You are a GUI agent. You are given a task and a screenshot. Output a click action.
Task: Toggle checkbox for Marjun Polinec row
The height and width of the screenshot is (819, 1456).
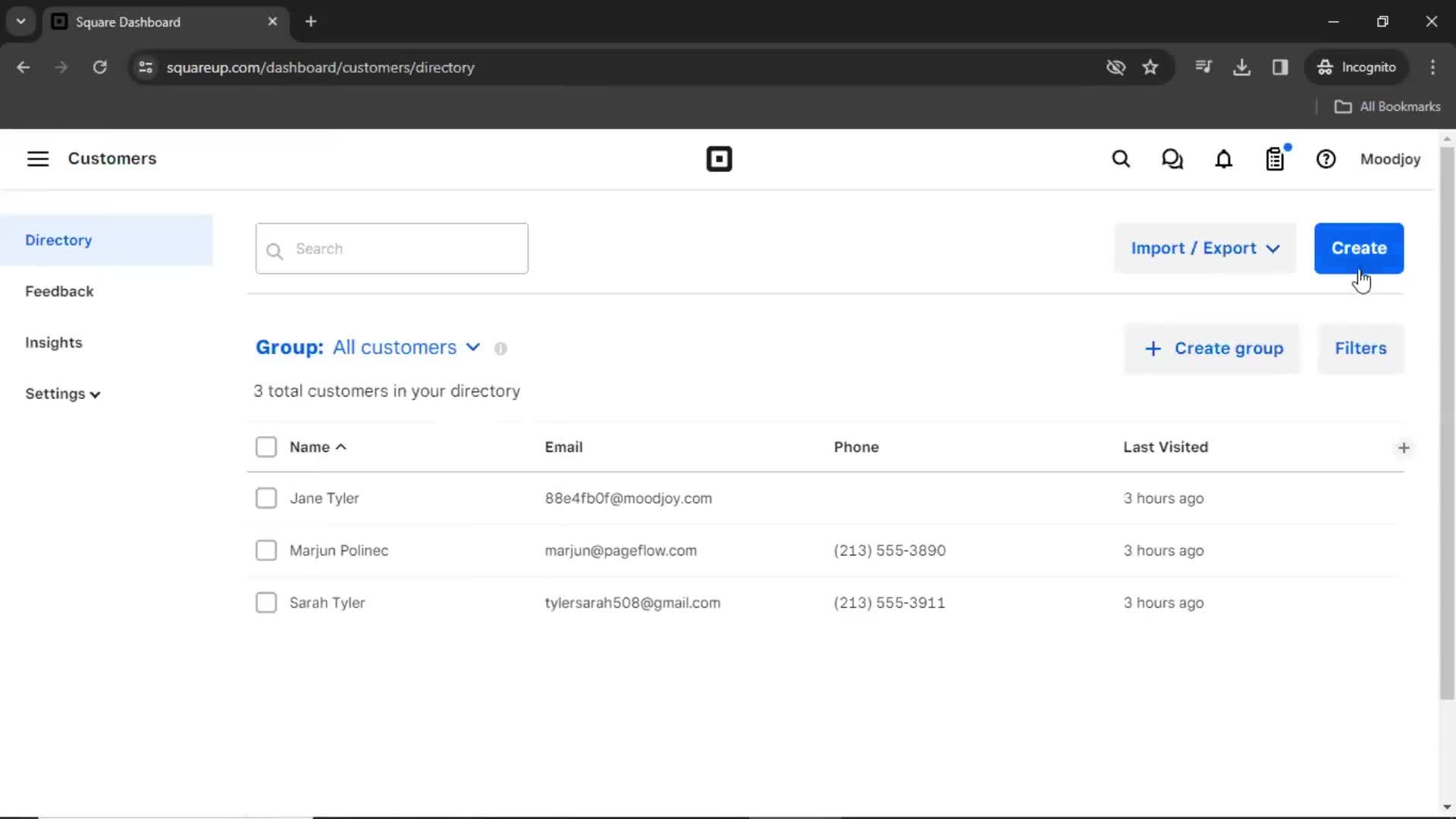(266, 550)
